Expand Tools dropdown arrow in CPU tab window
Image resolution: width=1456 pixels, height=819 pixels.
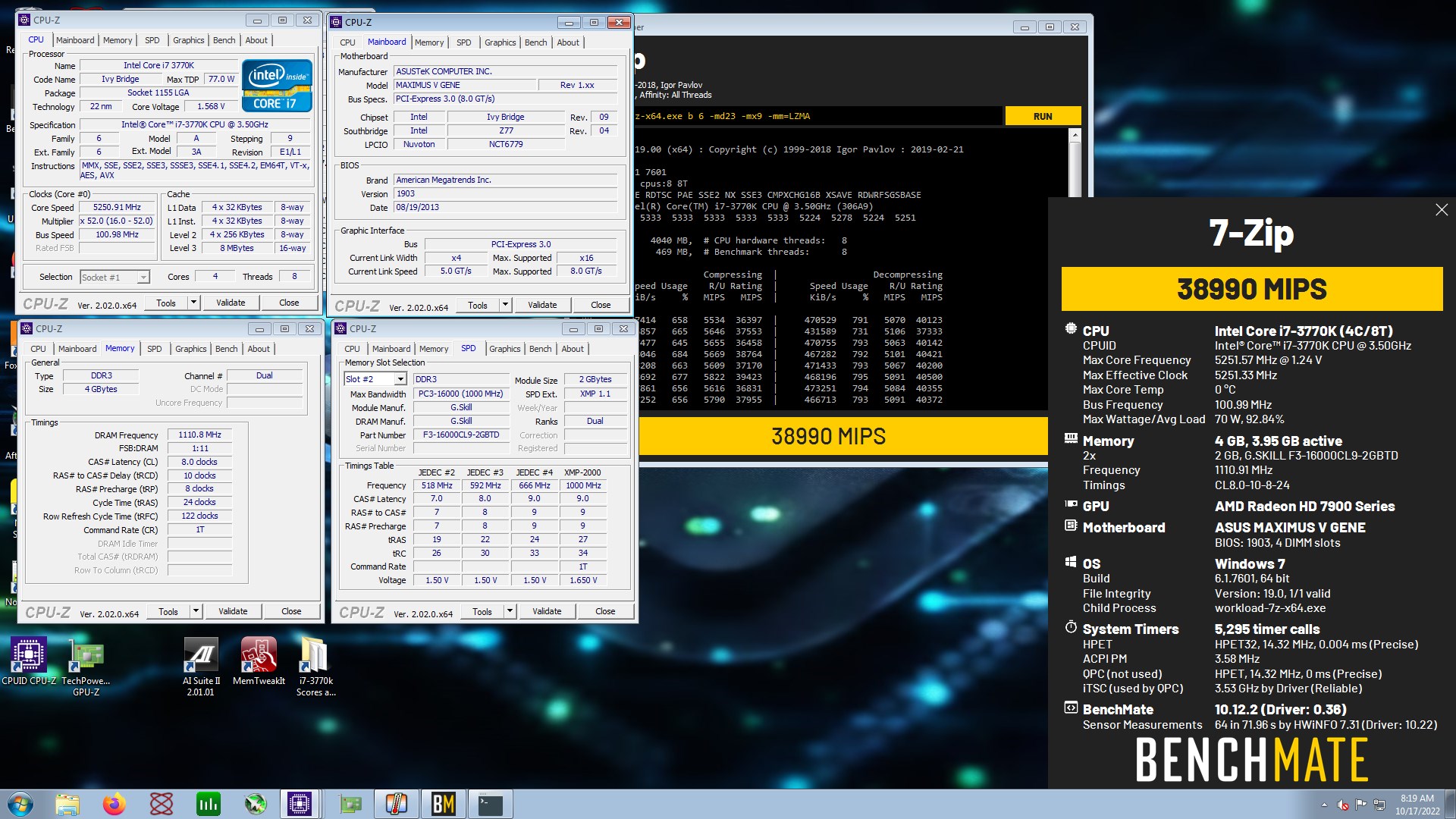[x=193, y=303]
